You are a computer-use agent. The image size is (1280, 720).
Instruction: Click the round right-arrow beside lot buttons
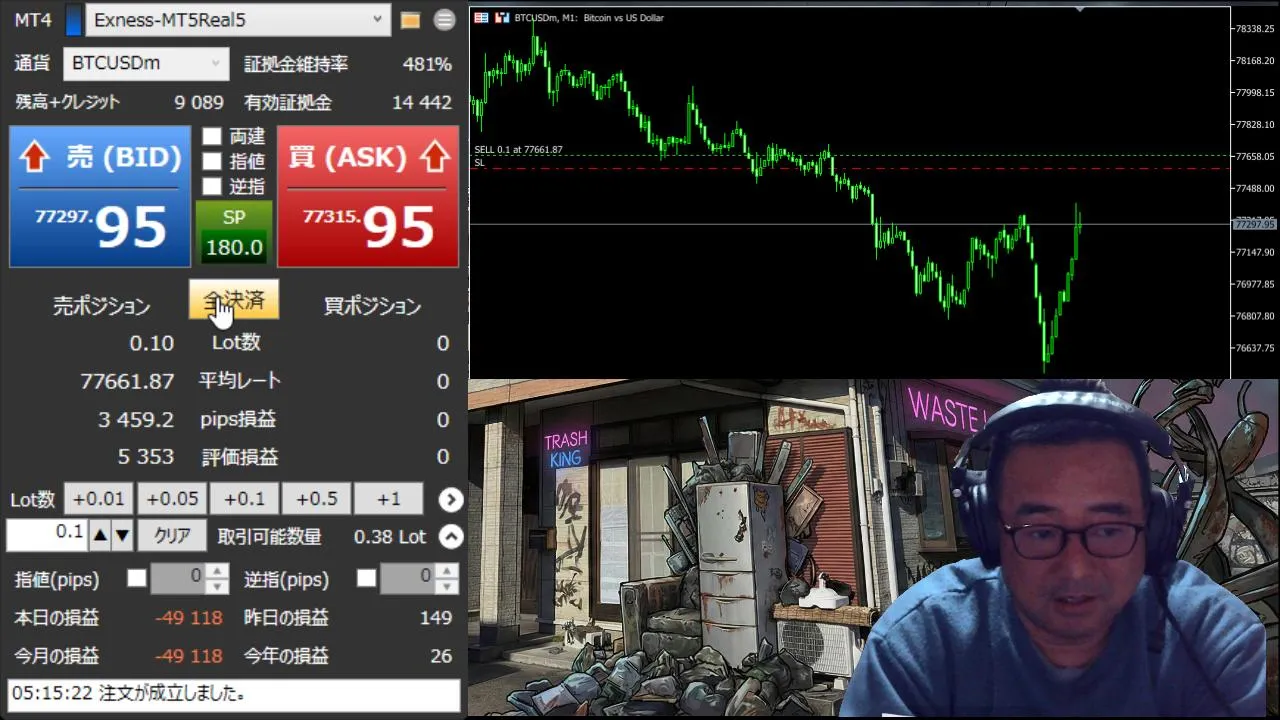coord(451,499)
